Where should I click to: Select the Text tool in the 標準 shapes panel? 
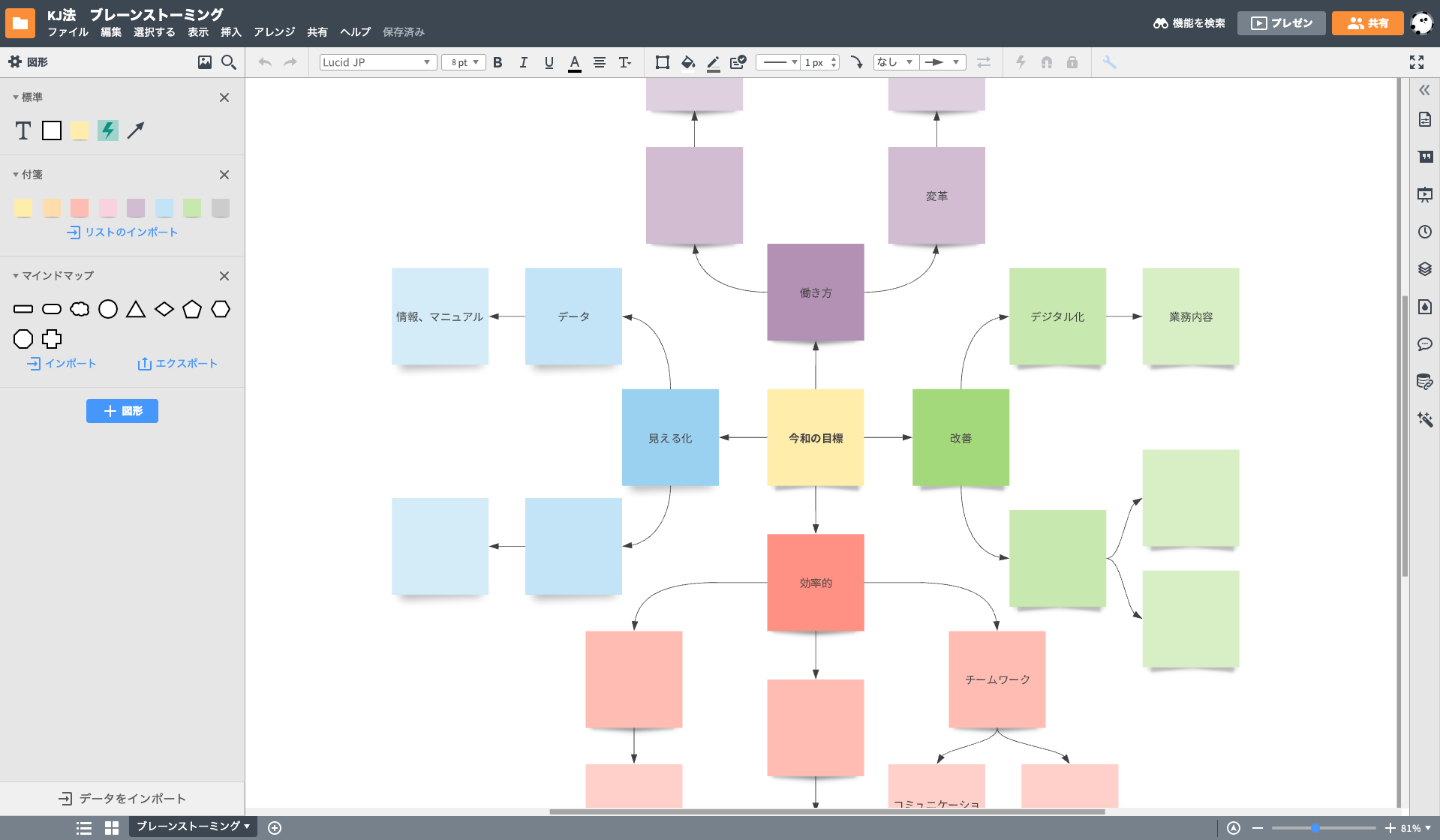23,130
